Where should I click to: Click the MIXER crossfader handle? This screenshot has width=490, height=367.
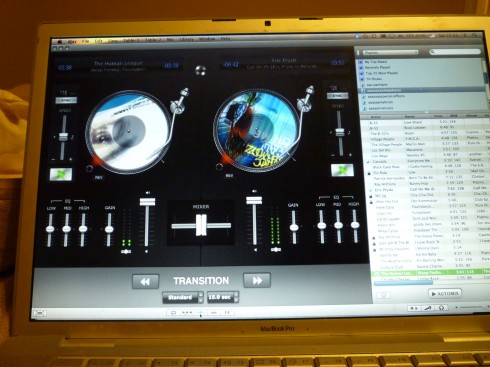coord(201,225)
